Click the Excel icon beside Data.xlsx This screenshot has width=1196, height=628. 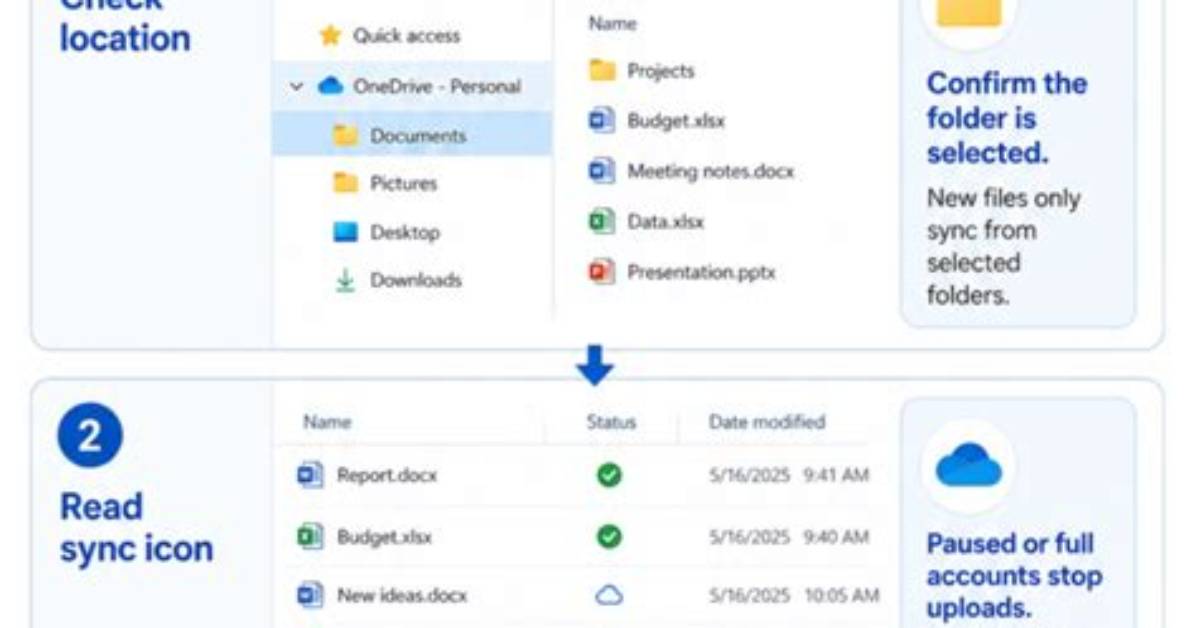pyautogui.click(x=602, y=221)
